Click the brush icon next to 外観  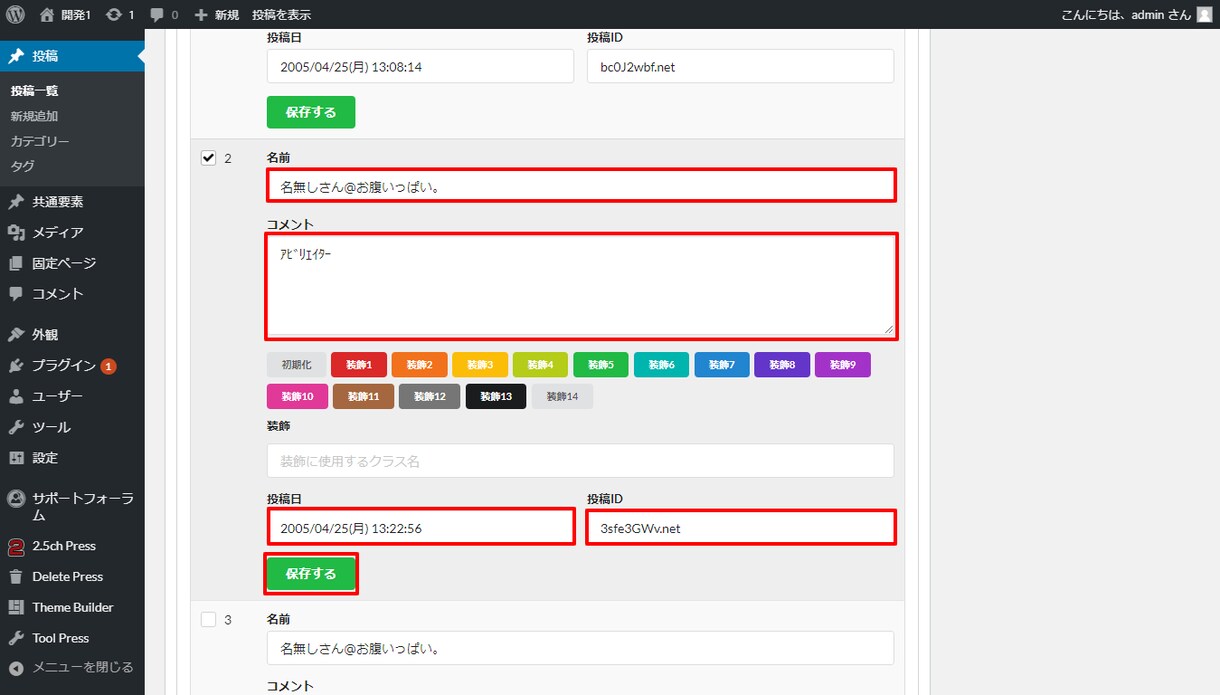[16, 335]
